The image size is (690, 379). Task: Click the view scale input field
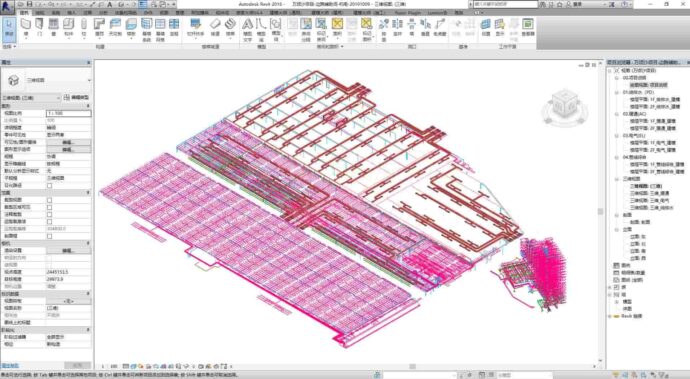(69, 113)
